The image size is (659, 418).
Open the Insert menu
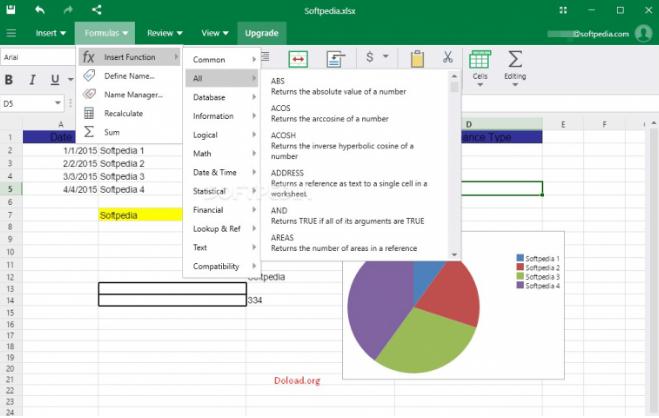click(50, 33)
